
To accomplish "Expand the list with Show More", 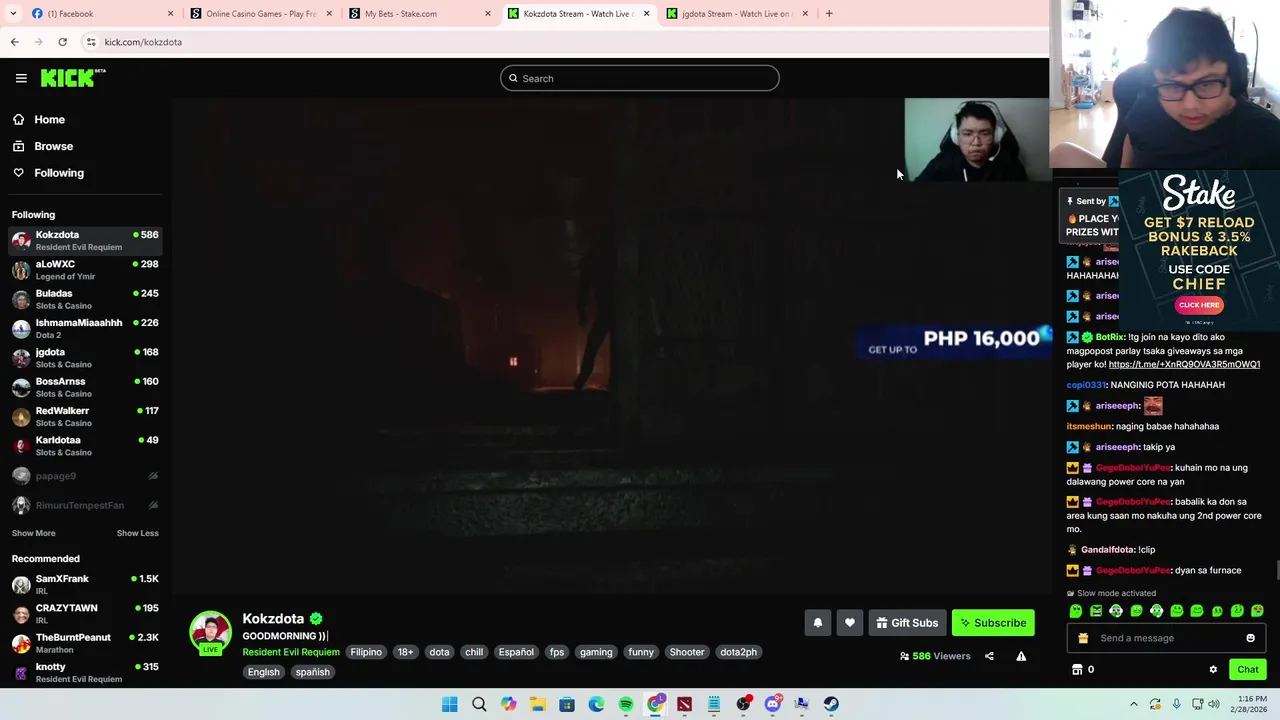I will click(34, 533).
